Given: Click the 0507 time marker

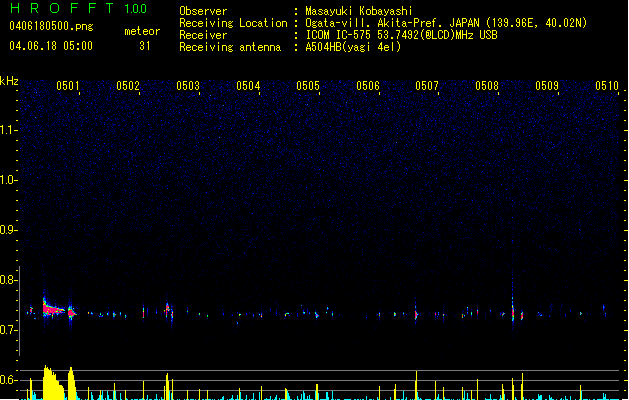Looking at the screenshot, I should click(427, 86).
